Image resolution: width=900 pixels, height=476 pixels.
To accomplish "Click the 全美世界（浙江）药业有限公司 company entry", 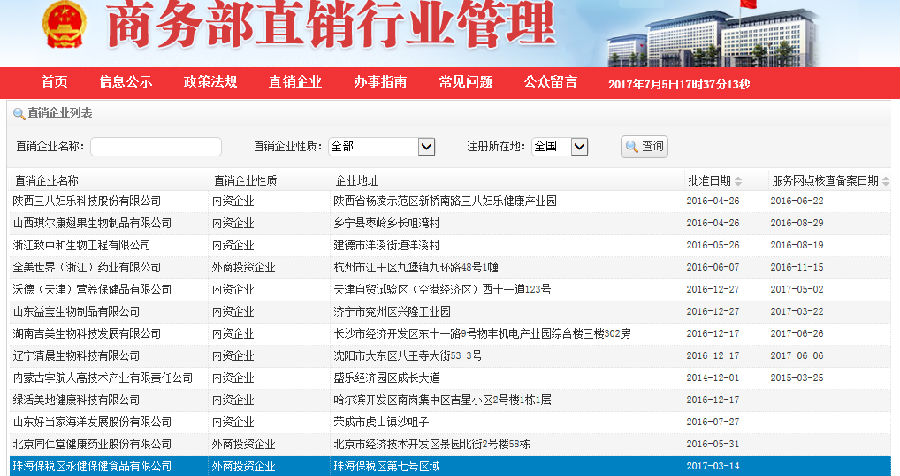I will [87, 267].
